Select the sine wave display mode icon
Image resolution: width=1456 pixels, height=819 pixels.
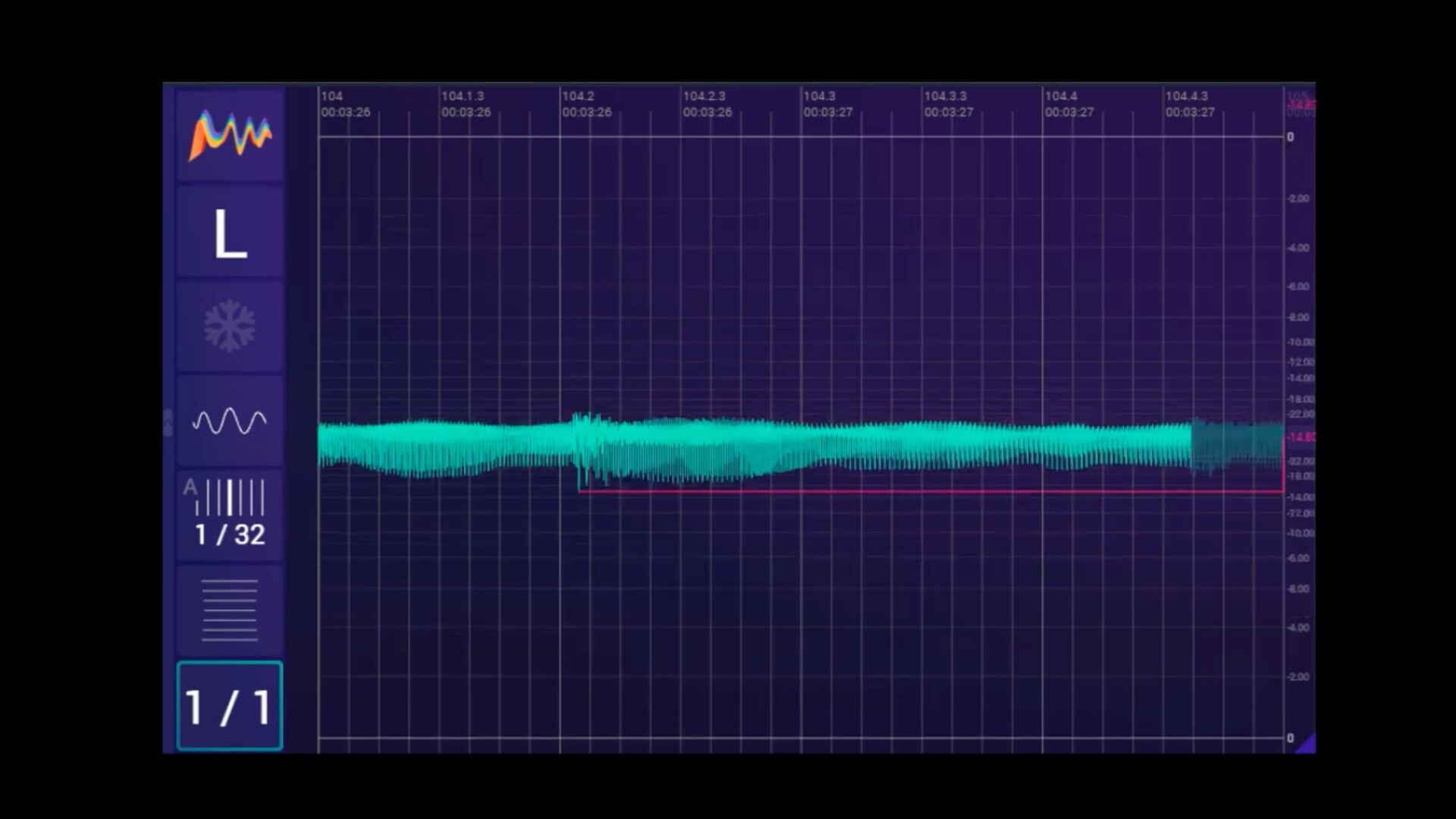click(230, 421)
